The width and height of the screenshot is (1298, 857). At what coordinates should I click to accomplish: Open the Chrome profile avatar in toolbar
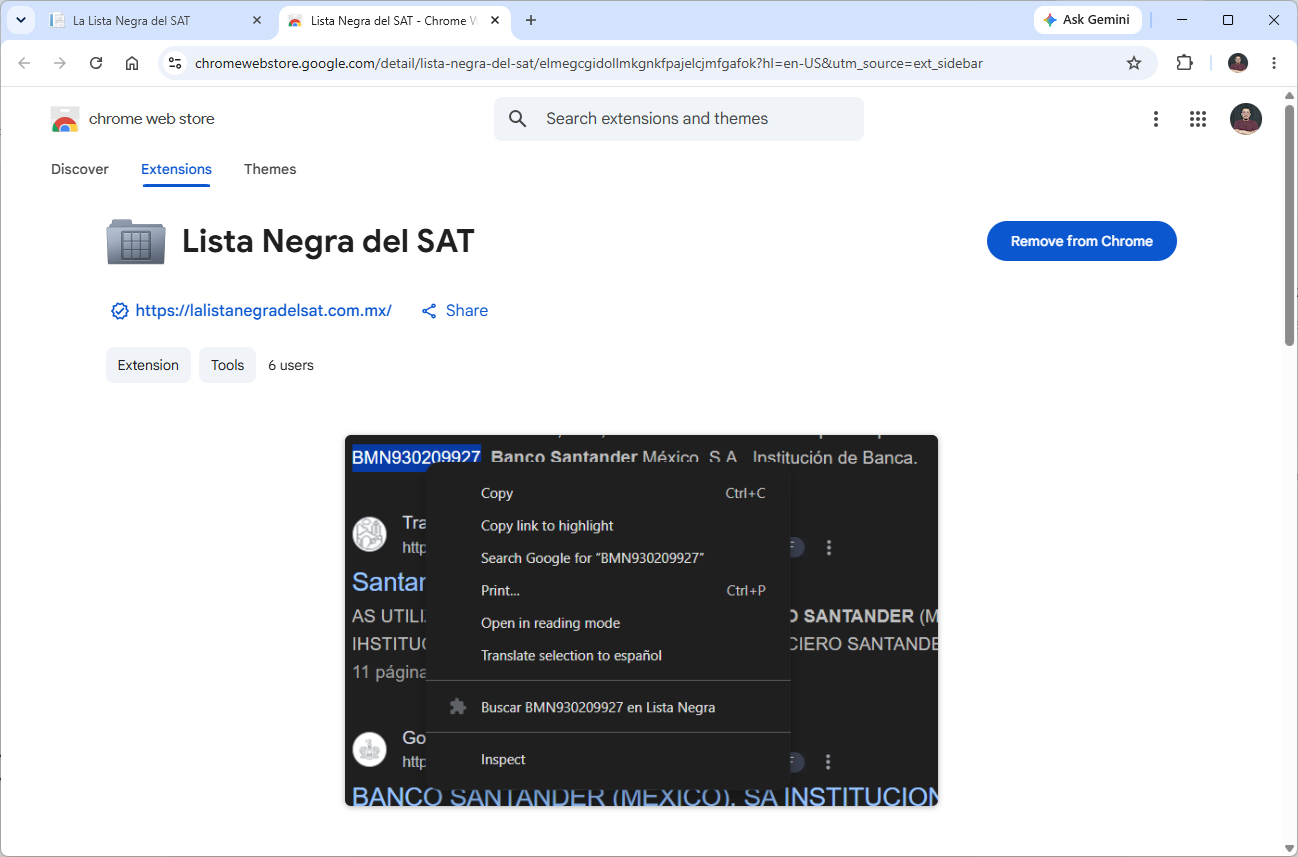[1238, 63]
